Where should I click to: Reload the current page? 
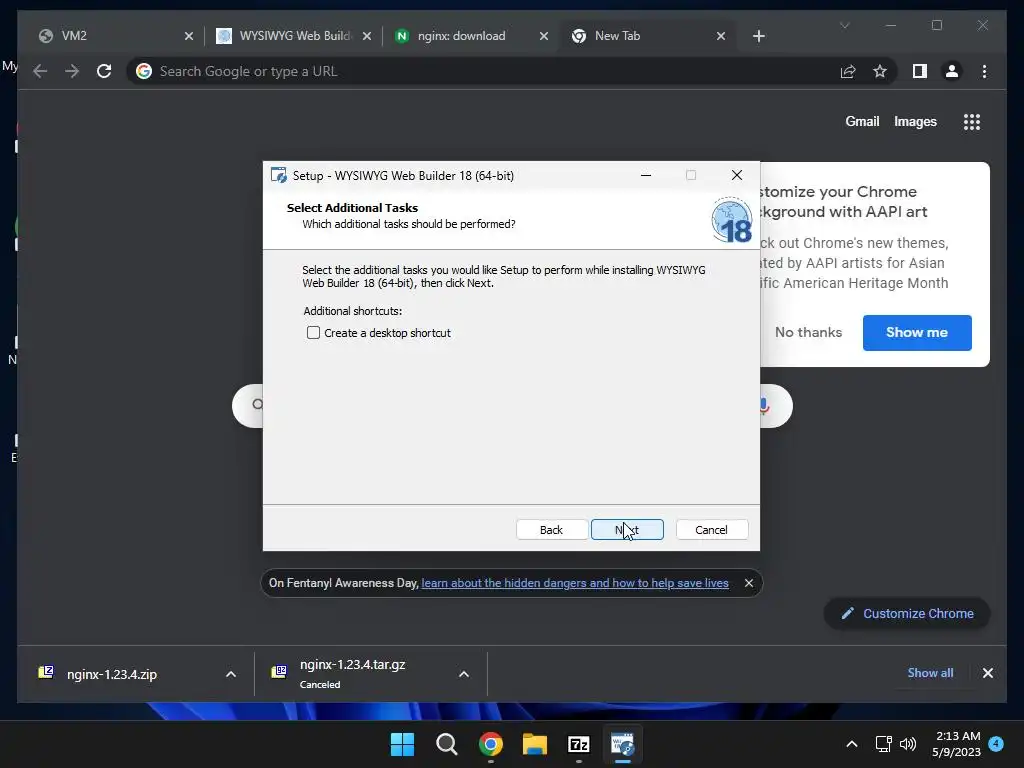point(104,71)
